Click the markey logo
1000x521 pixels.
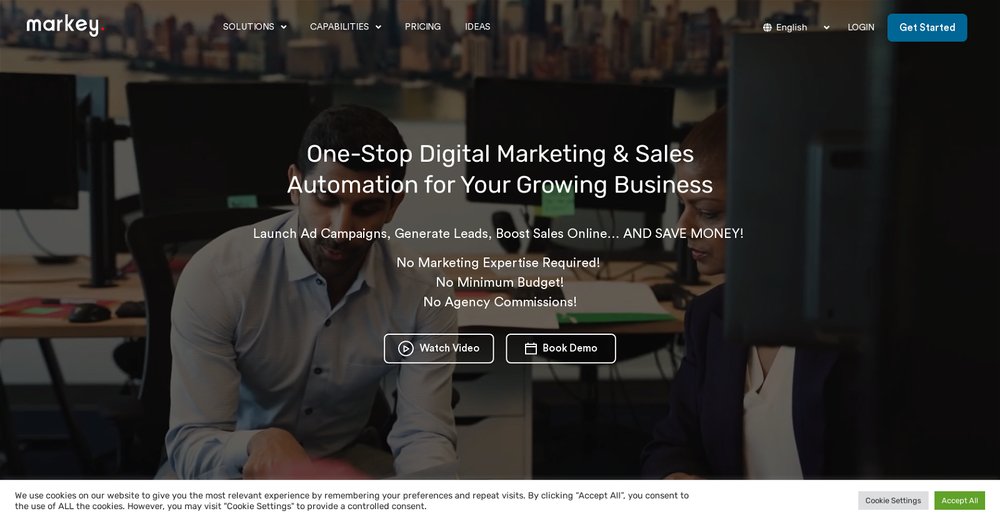click(x=65, y=26)
